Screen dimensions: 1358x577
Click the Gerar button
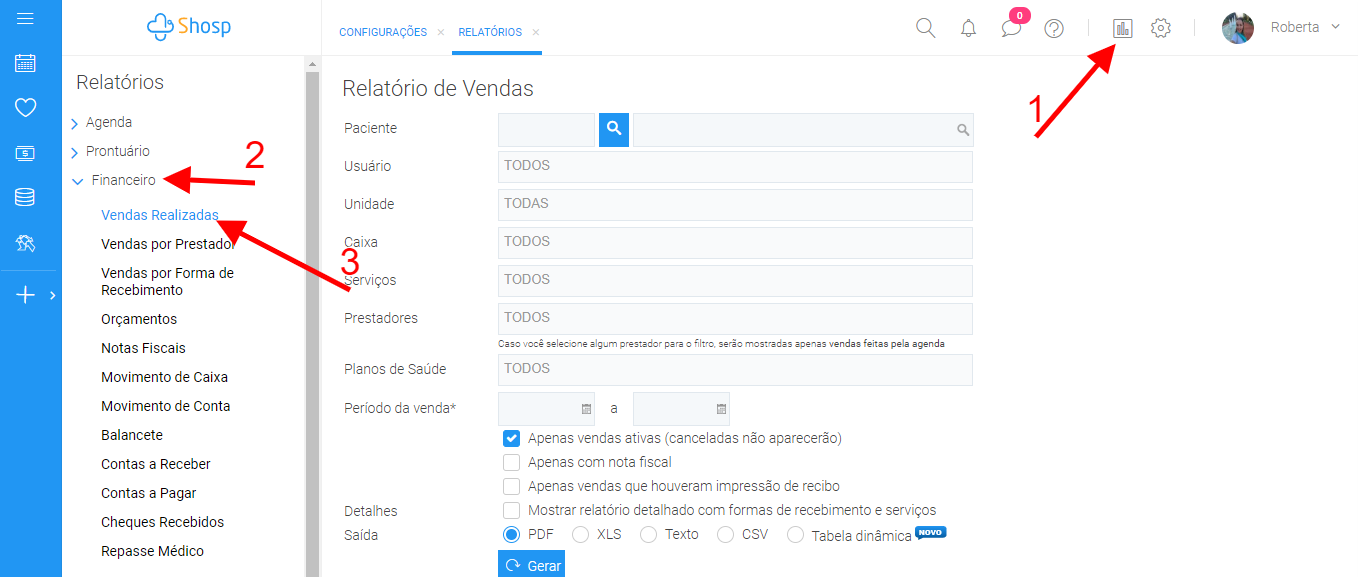click(531, 565)
